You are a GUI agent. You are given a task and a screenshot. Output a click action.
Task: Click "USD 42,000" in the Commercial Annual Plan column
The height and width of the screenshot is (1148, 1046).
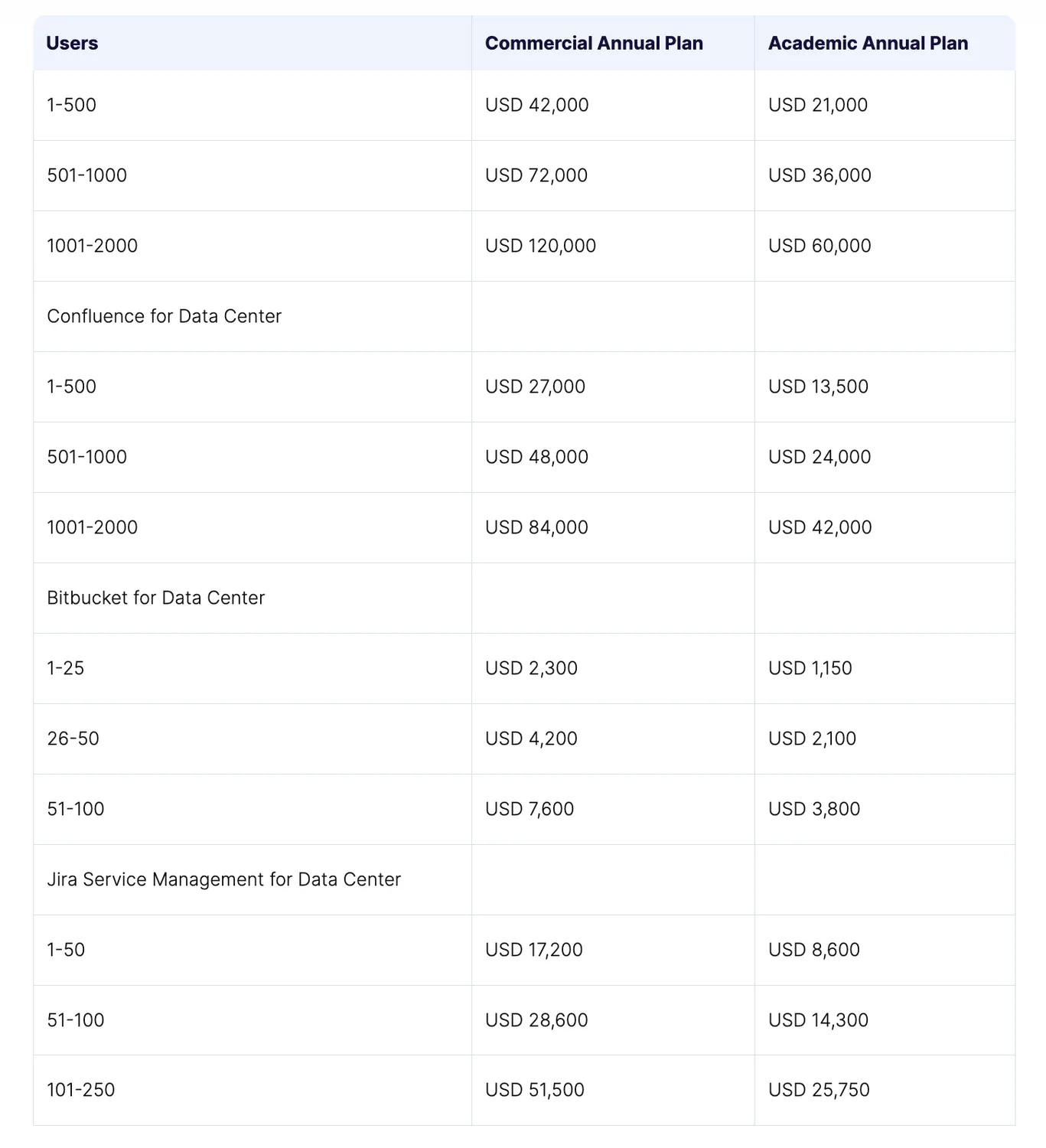537,105
